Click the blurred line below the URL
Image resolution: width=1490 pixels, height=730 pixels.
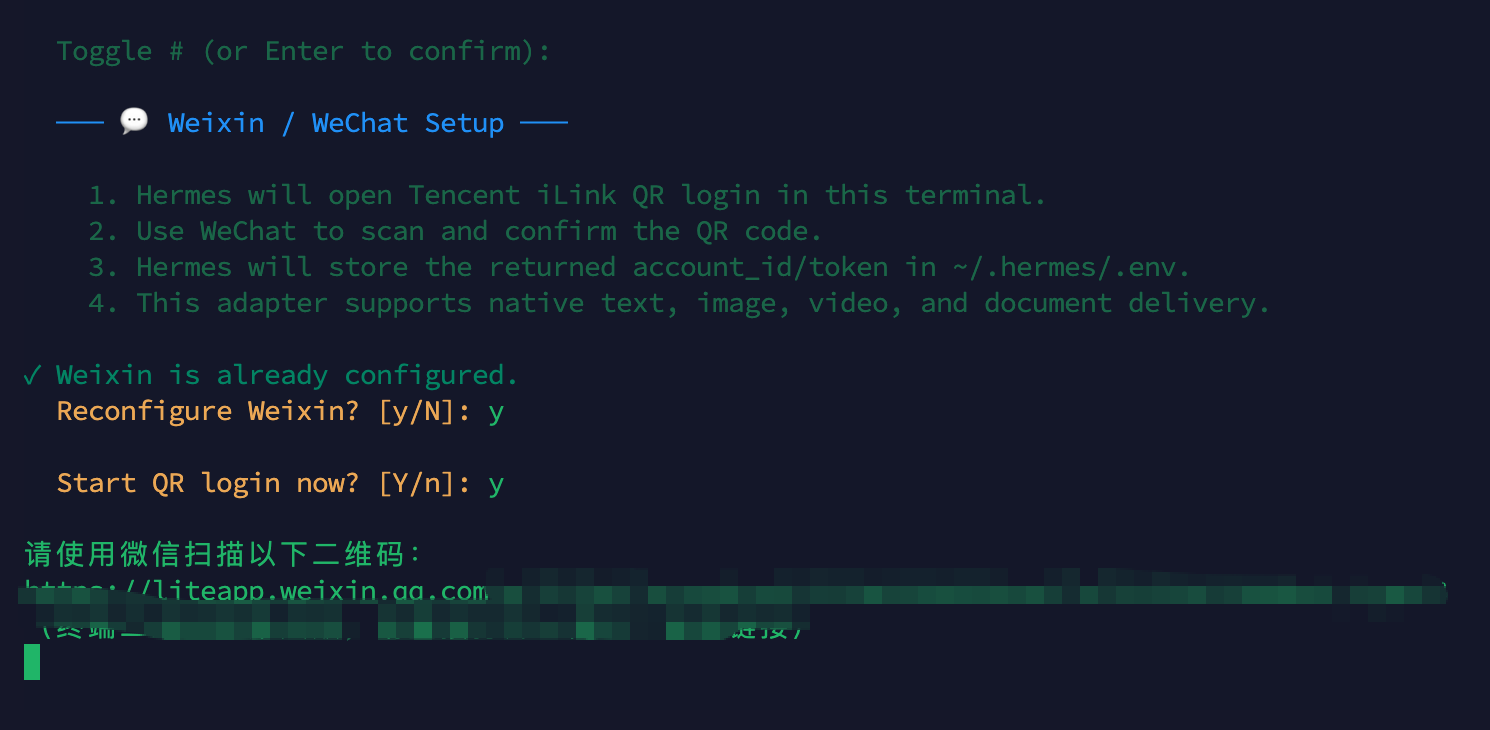420,630
